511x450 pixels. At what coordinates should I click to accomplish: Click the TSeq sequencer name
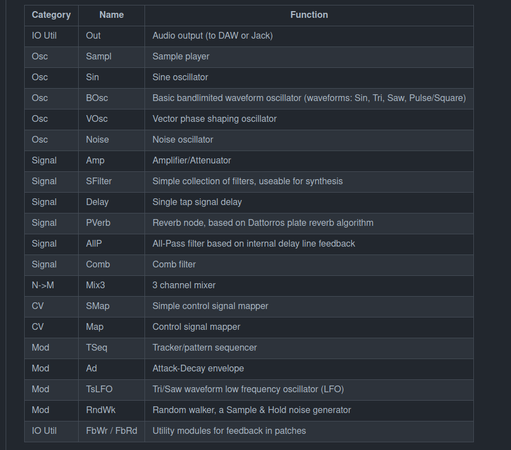pos(97,348)
